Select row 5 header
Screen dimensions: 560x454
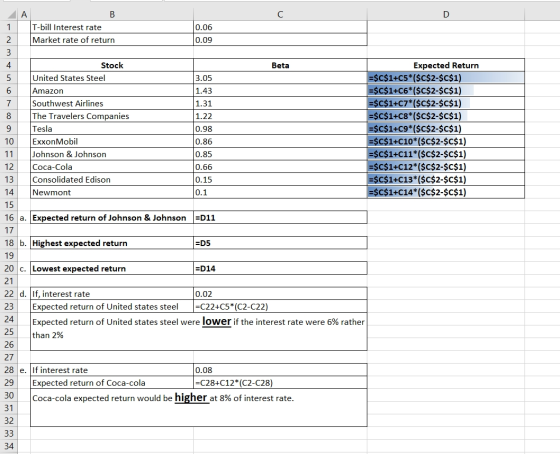click(x=9, y=78)
